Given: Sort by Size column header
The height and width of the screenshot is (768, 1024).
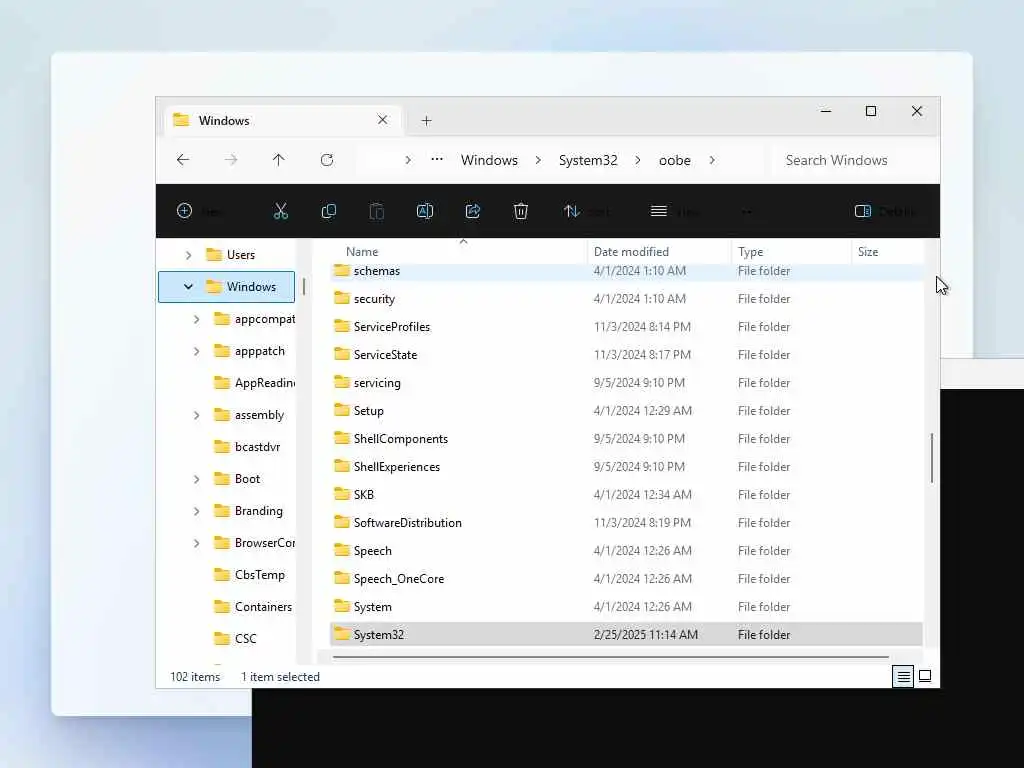Looking at the screenshot, I should [867, 252].
